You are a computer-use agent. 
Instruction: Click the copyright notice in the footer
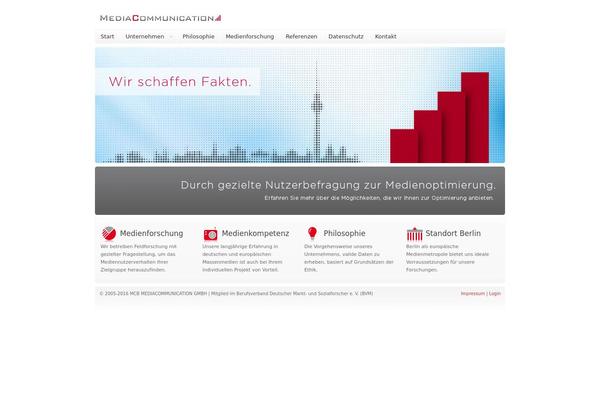236,294
